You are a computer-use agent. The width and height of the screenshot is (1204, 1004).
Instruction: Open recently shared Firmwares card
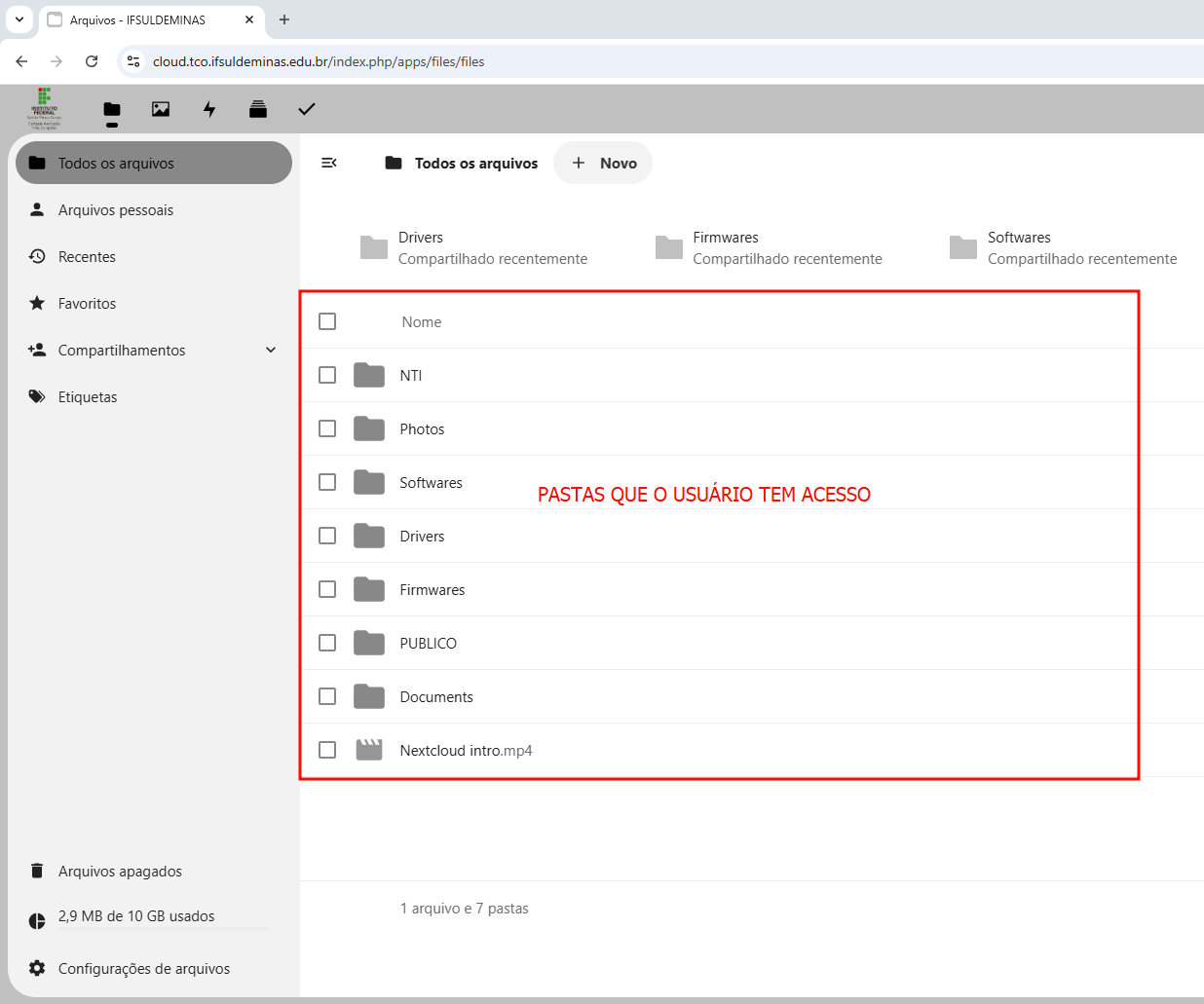click(x=770, y=247)
